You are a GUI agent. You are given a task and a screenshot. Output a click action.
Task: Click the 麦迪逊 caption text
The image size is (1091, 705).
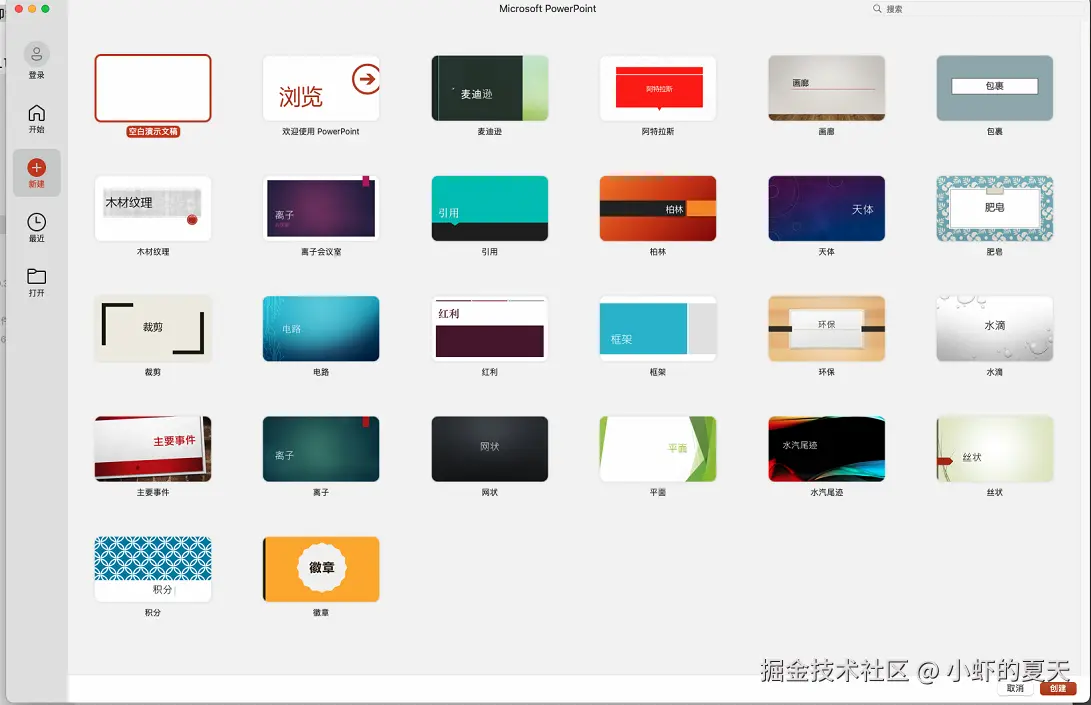[x=490, y=132]
